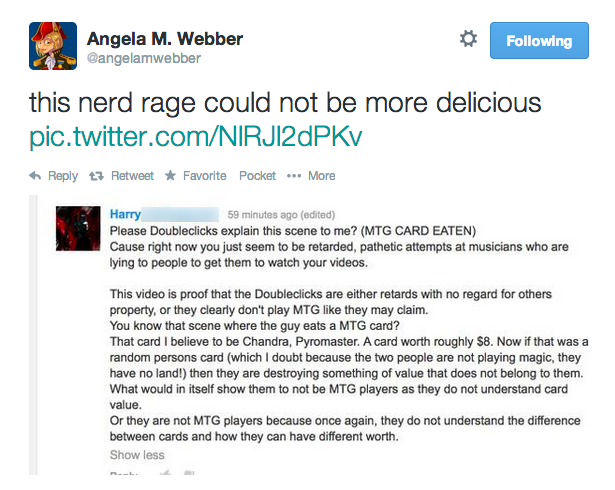
Task: Open Harry's commenter avatar thumbnail
Action: pos(78,228)
